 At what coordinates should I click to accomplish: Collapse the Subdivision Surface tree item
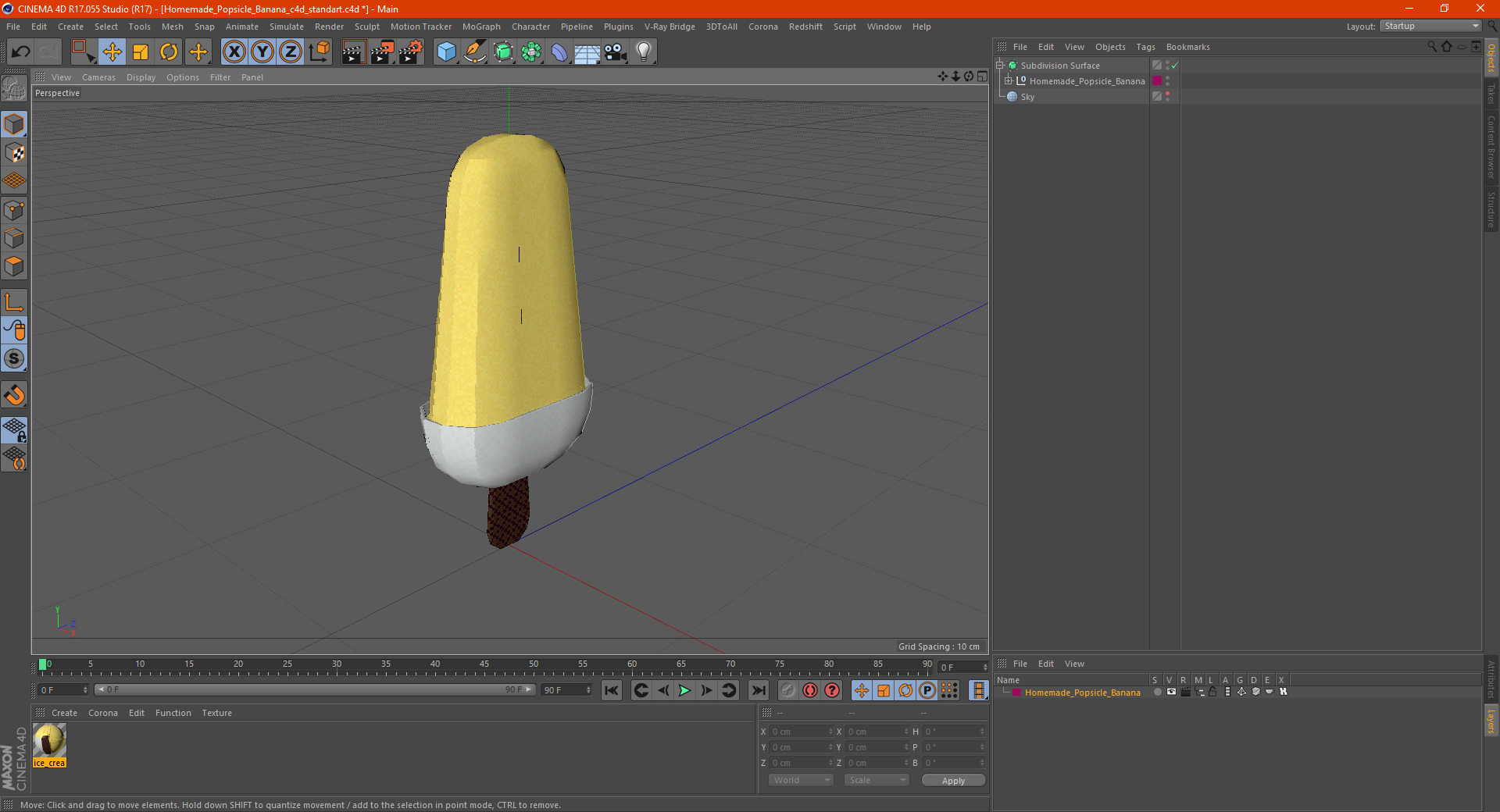pyautogui.click(x=1000, y=66)
